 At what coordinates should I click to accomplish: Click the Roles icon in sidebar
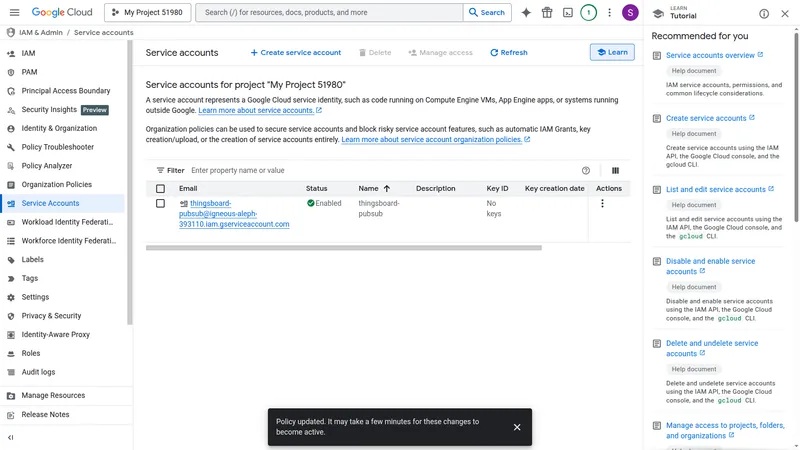pyautogui.click(x=11, y=354)
